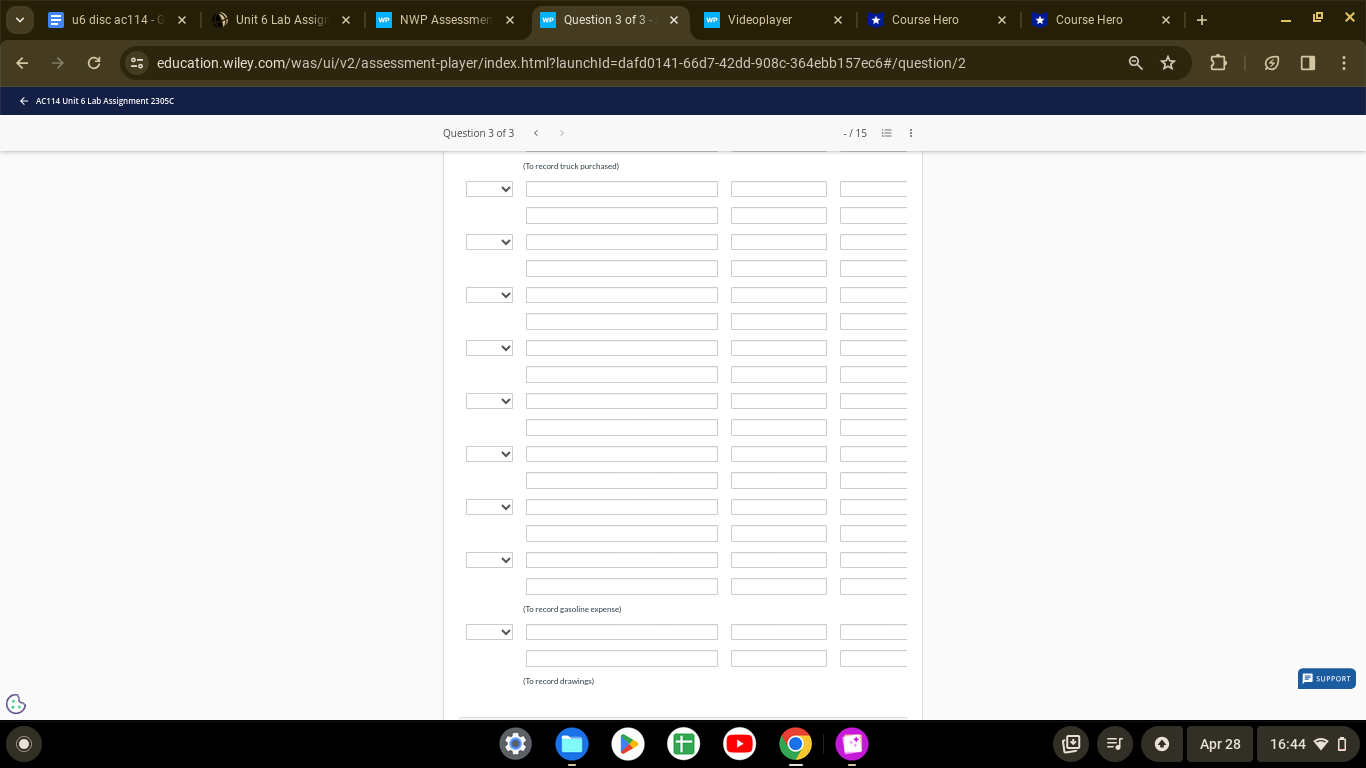Switch to the Unit 6 Lab Assignment tab

(282, 20)
